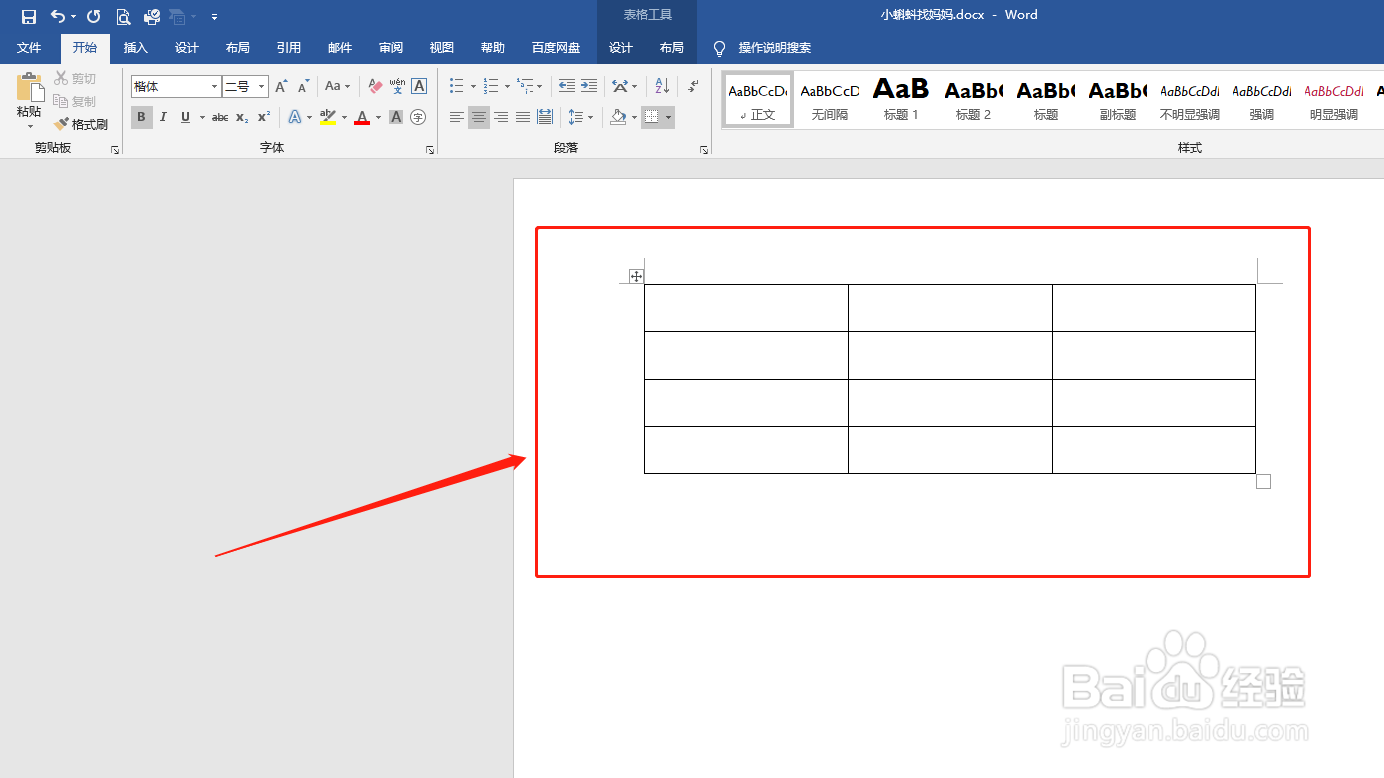The width and height of the screenshot is (1384, 778).
Task: Sort content with the A-Z sort icon
Action: (662, 87)
